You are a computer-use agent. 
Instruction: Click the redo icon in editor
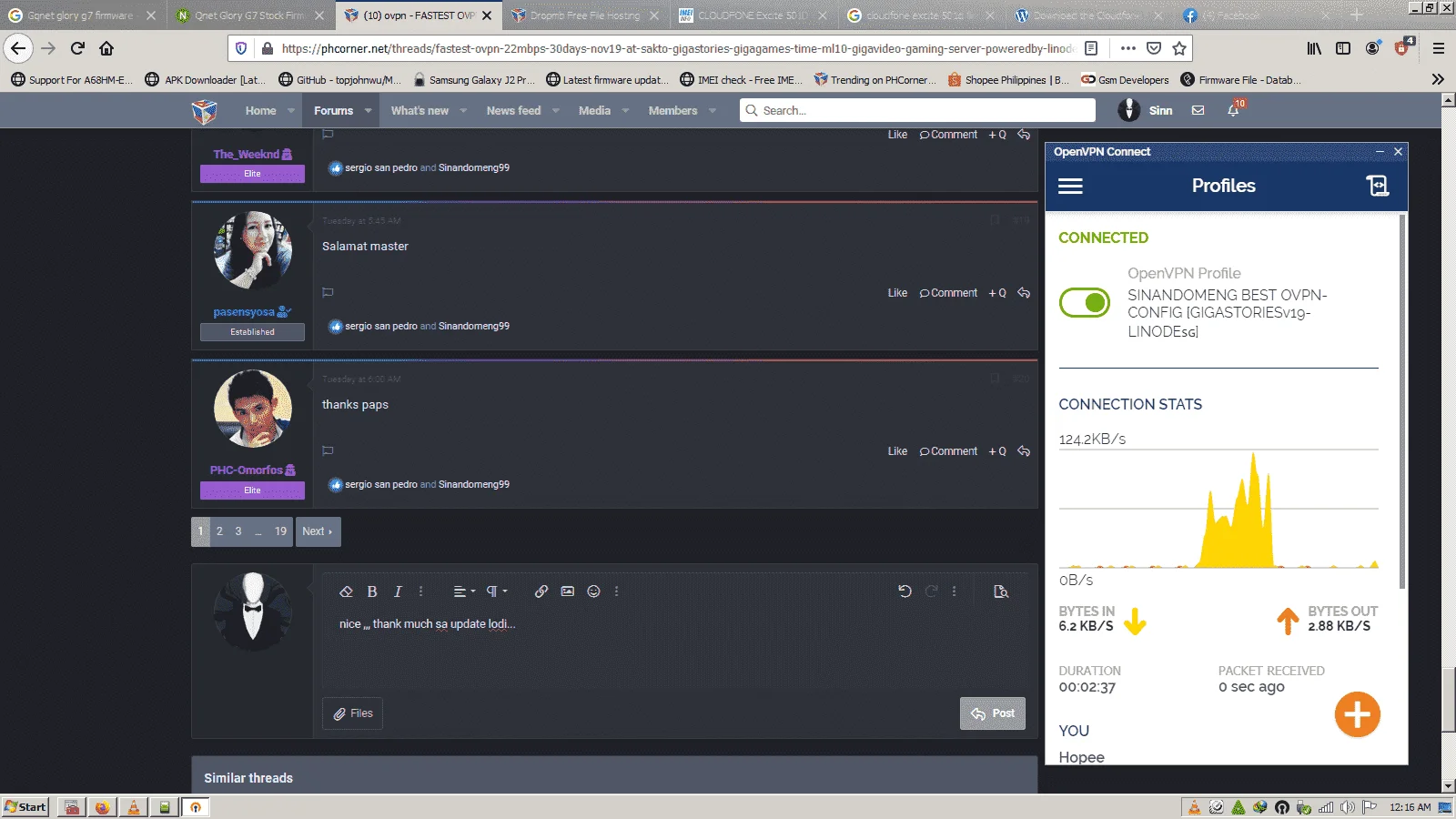coord(931,591)
